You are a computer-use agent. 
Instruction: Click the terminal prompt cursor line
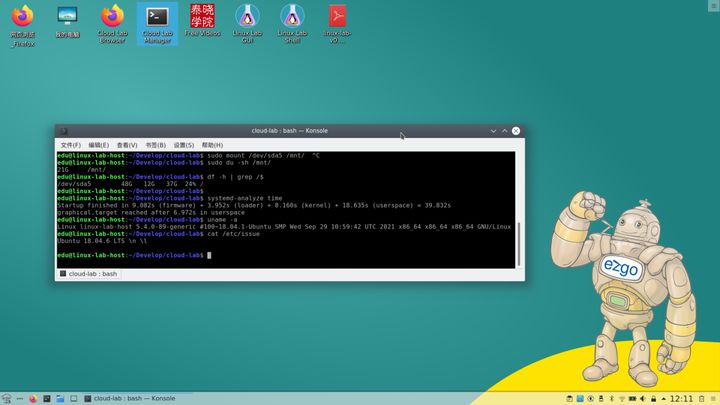pos(134,255)
